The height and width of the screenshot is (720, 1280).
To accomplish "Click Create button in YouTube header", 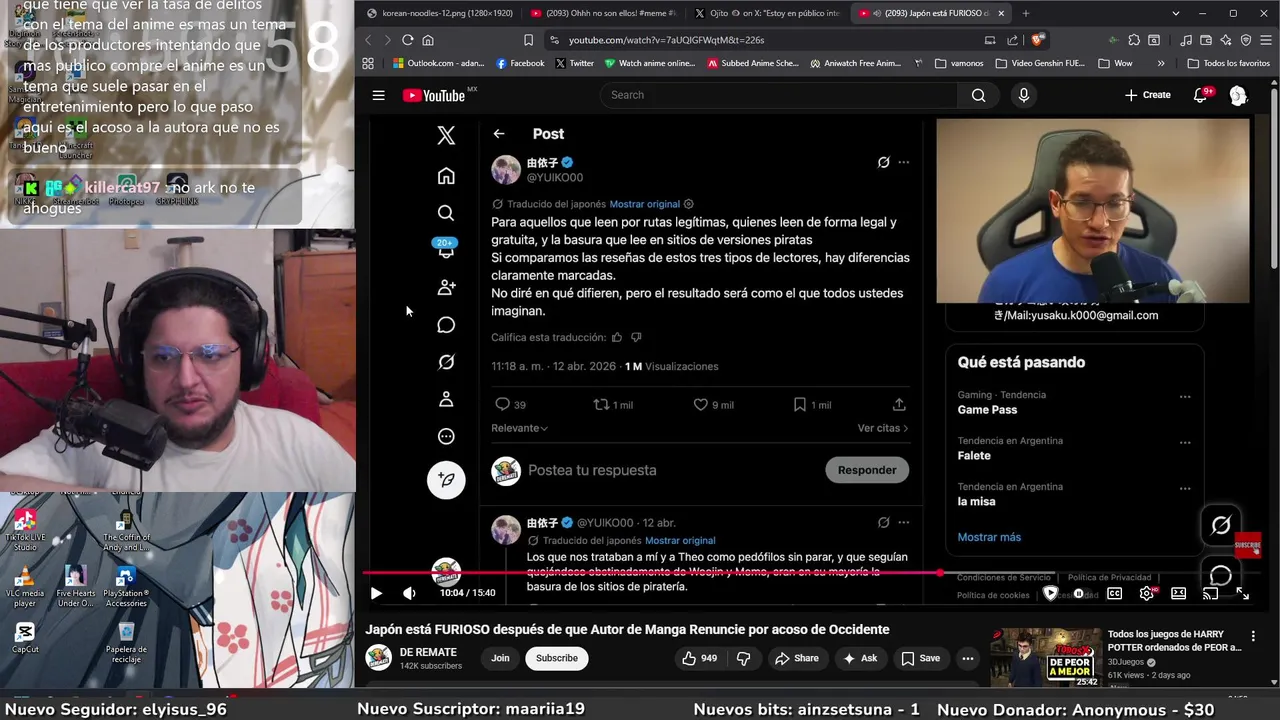I will [x=1148, y=95].
